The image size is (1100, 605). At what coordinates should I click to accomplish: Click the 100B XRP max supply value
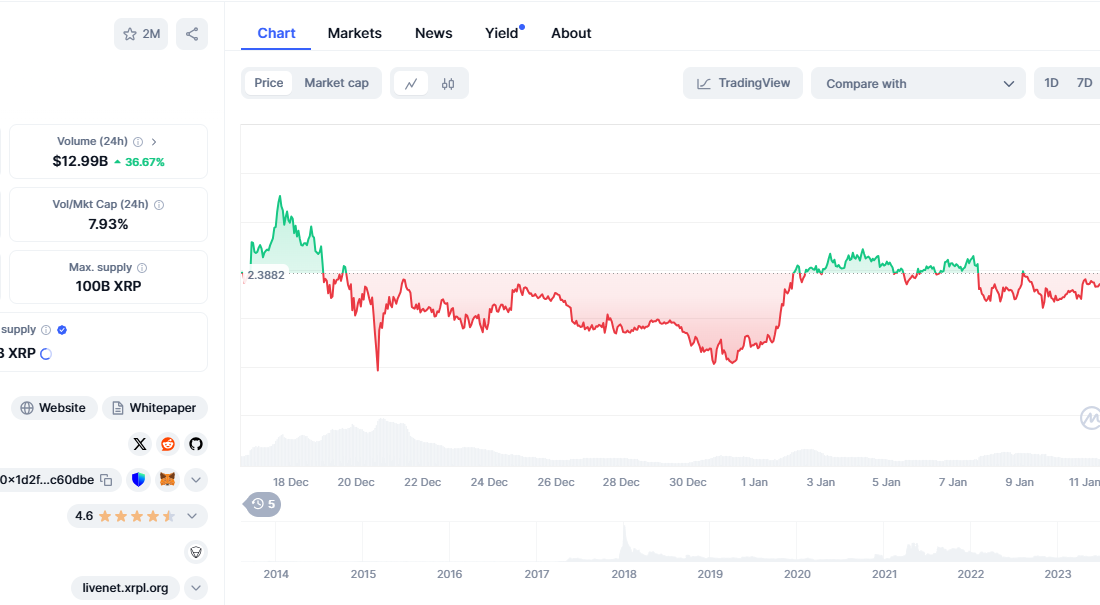pyautogui.click(x=108, y=286)
